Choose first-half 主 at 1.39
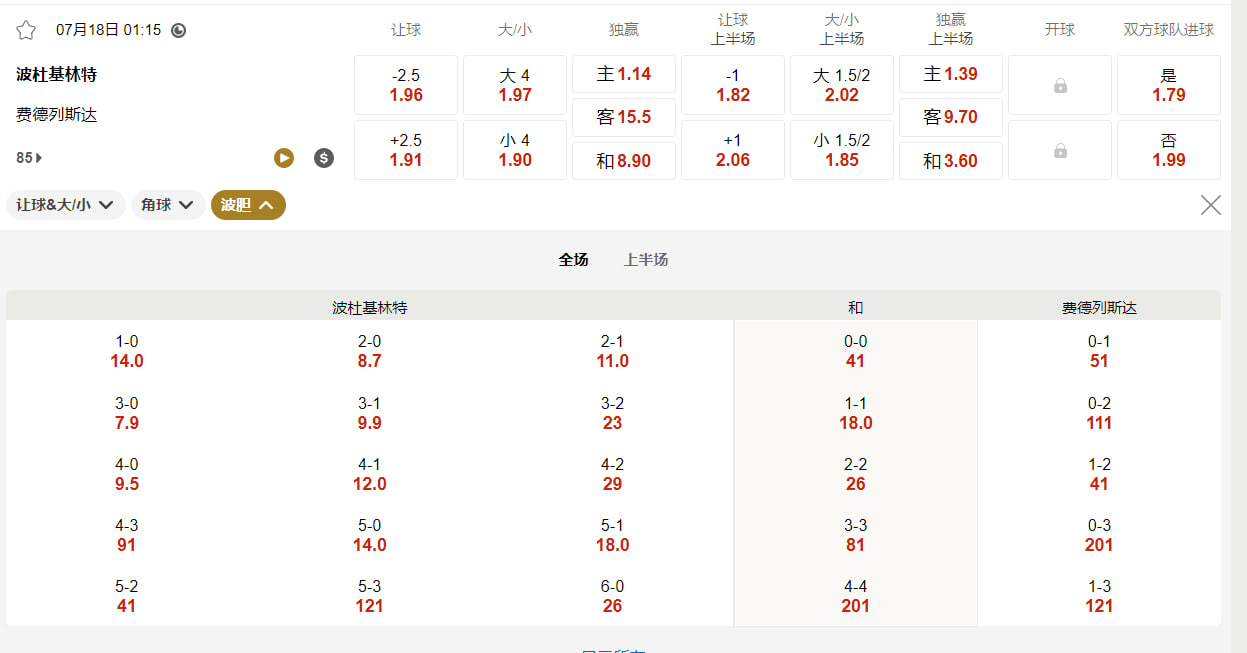 pos(951,74)
